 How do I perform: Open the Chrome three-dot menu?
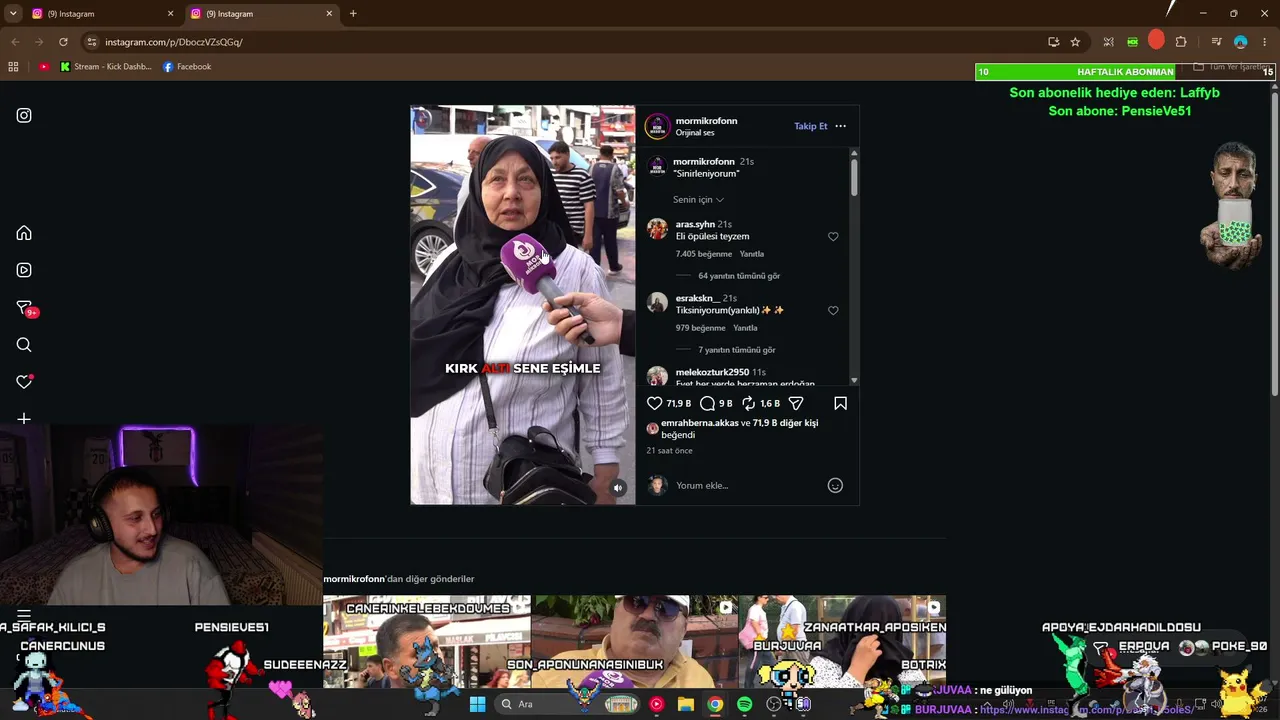pos(1265,42)
